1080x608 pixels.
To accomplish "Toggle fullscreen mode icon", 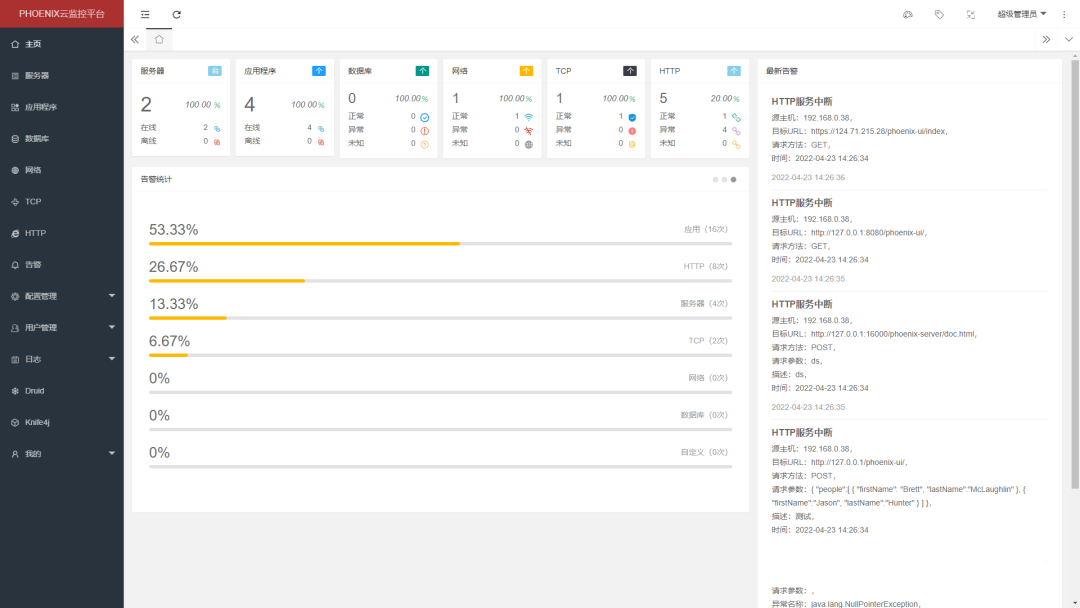I will coord(970,15).
